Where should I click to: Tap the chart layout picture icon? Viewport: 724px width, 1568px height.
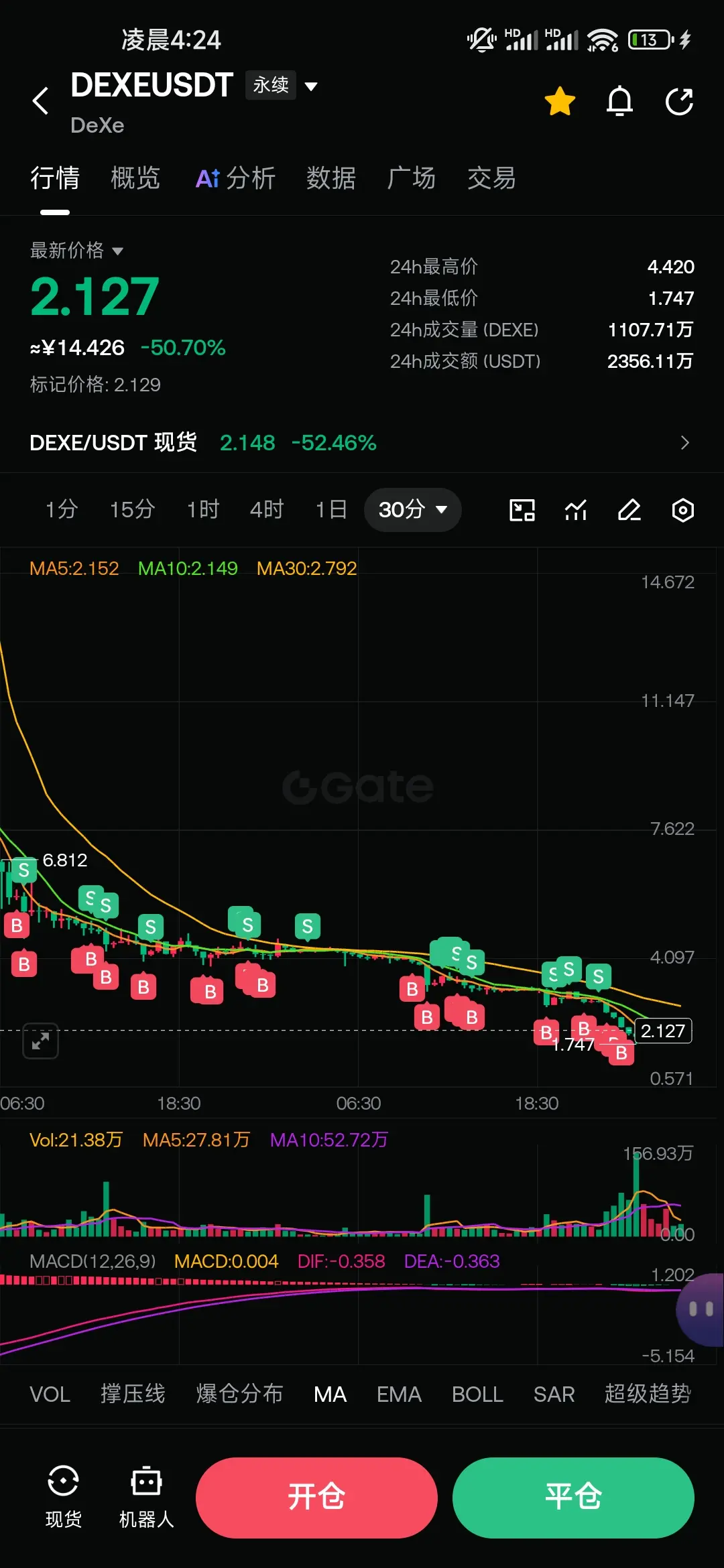point(522,510)
